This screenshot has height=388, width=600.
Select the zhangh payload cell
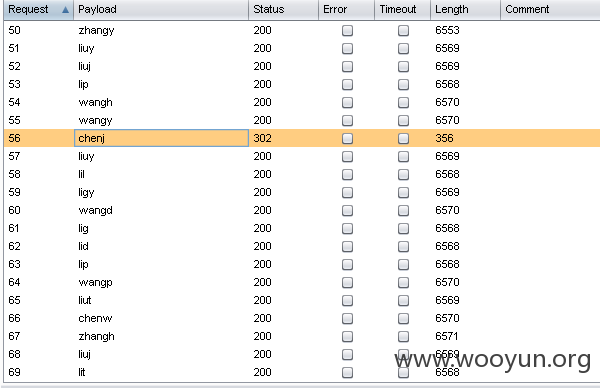click(x=161, y=336)
